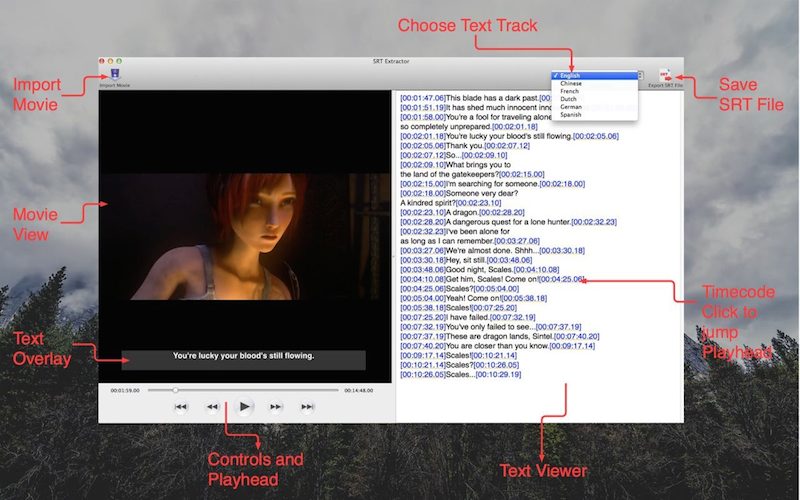Jump to timecode [00:10:26.05] before 'Scales...'
Screen dimensions: 800x500
tap(423, 374)
